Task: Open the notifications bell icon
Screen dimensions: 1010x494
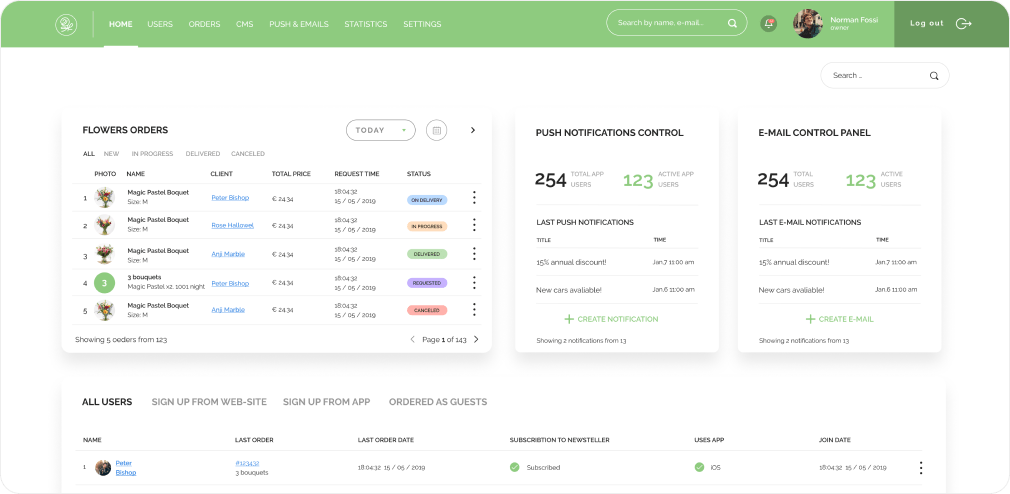Action: (x=768, y=23)
